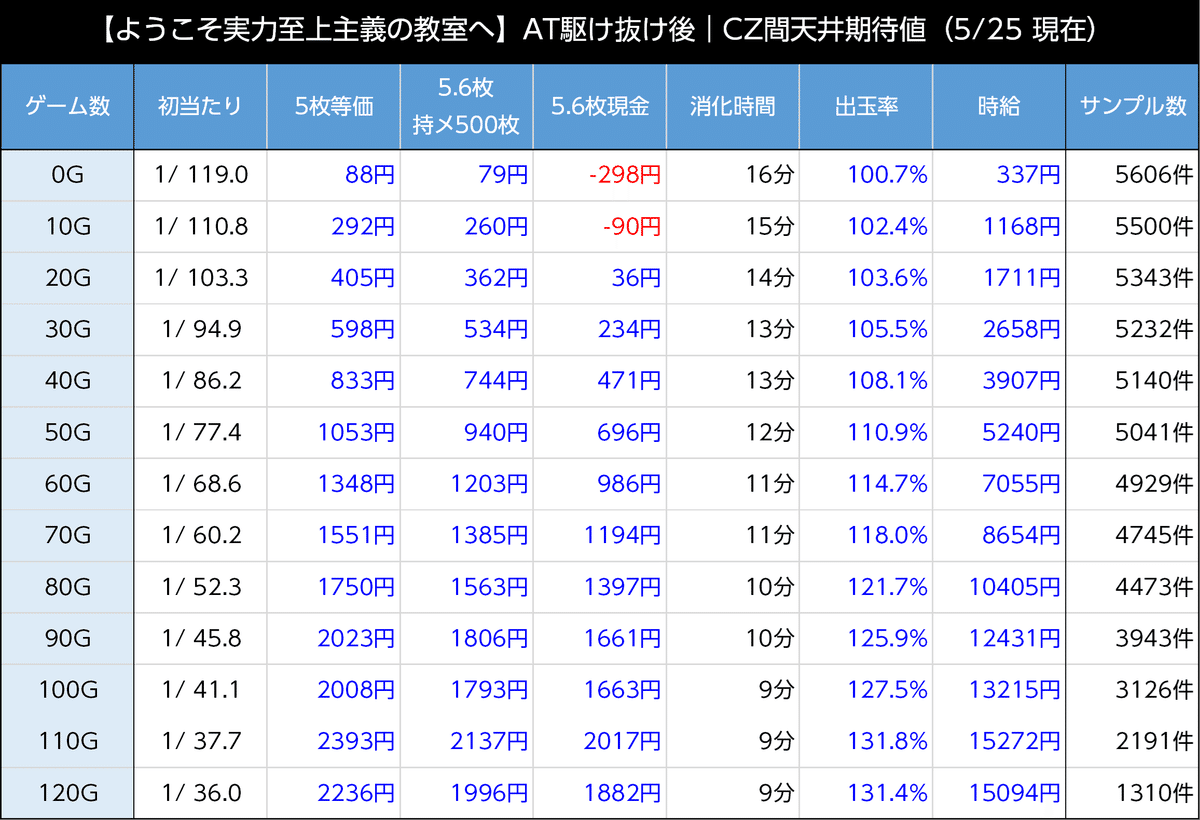Click the 1/ 52.3 probability cell
The image size is (1200, 820).
click(200, 587)
